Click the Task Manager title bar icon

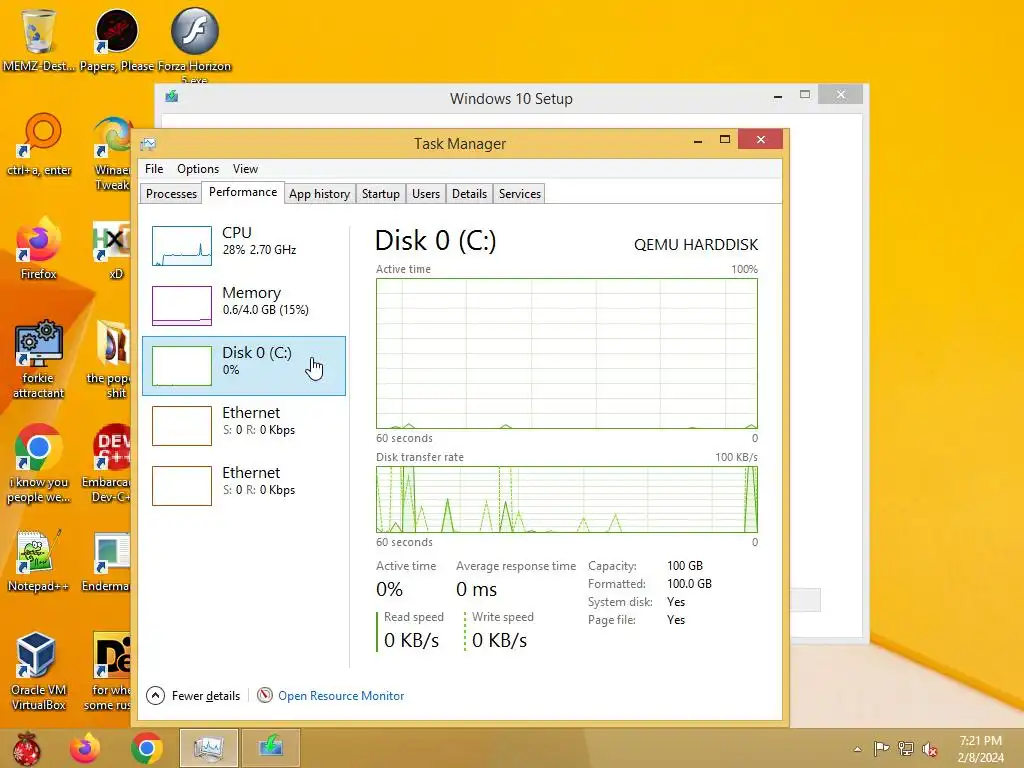(x=148, y=144)
